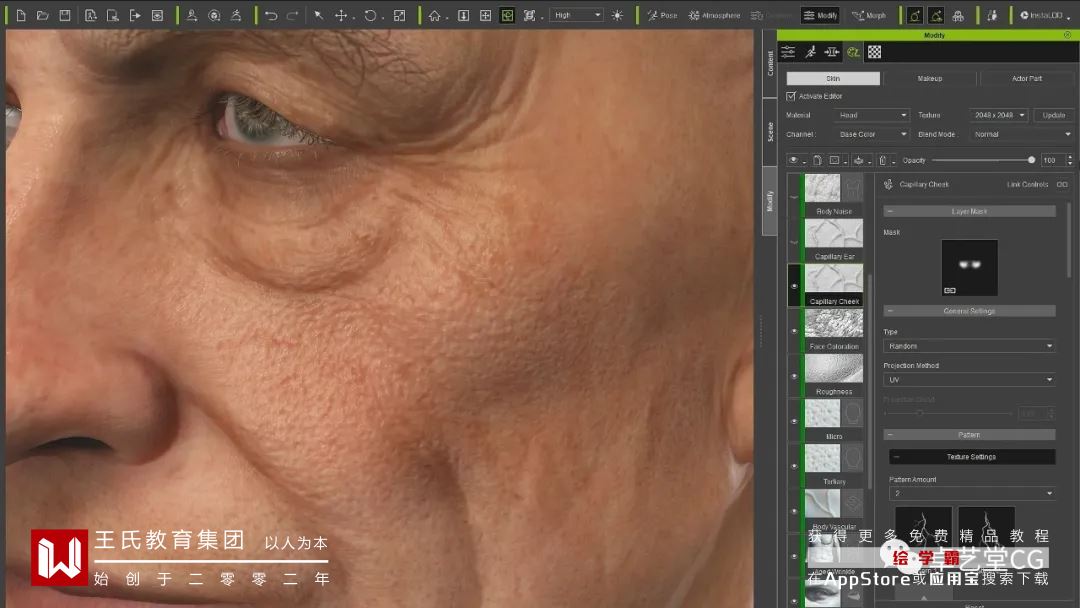Switch to the attribute sliders tab icon
The height and width of the screenshot is (608, 1080).
tap(788, 52)
